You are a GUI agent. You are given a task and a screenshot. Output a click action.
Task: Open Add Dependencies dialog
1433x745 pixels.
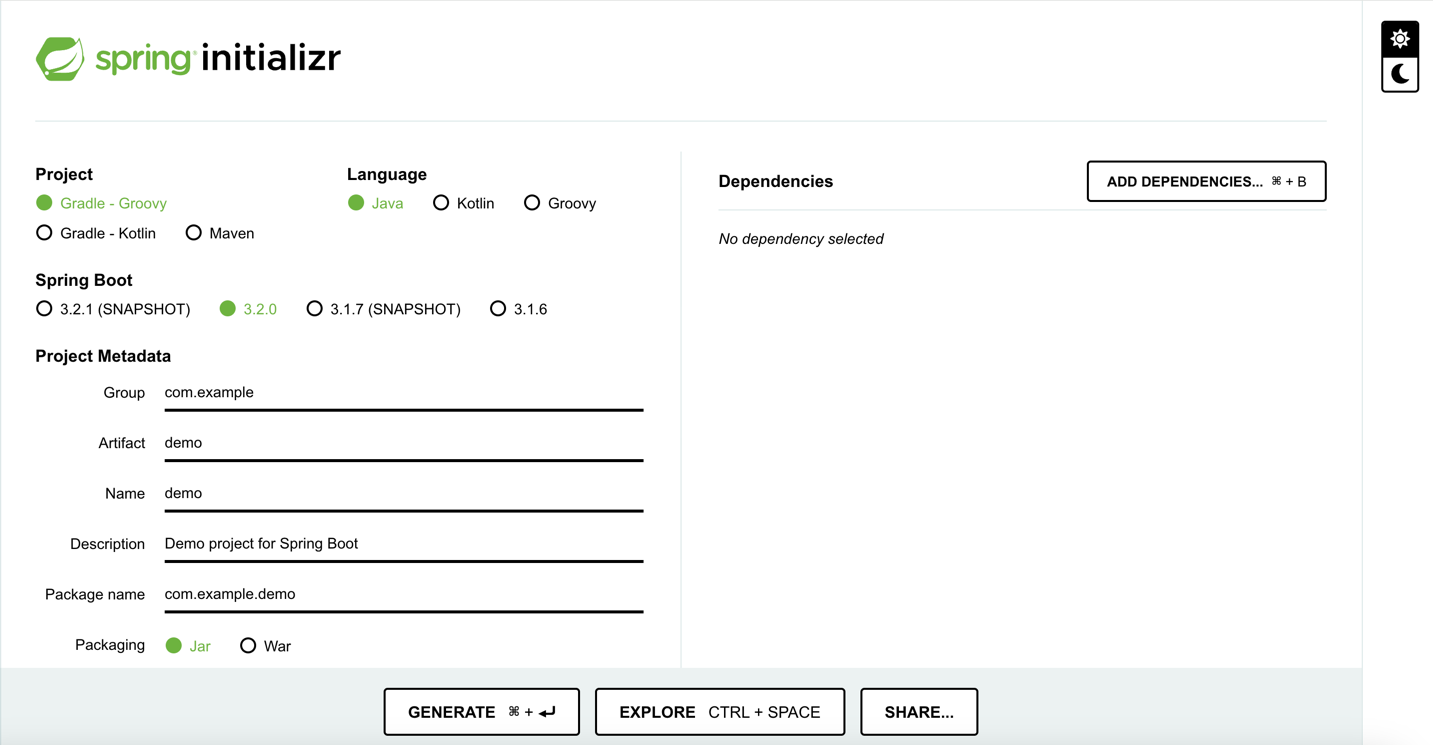pos(1206,181)
